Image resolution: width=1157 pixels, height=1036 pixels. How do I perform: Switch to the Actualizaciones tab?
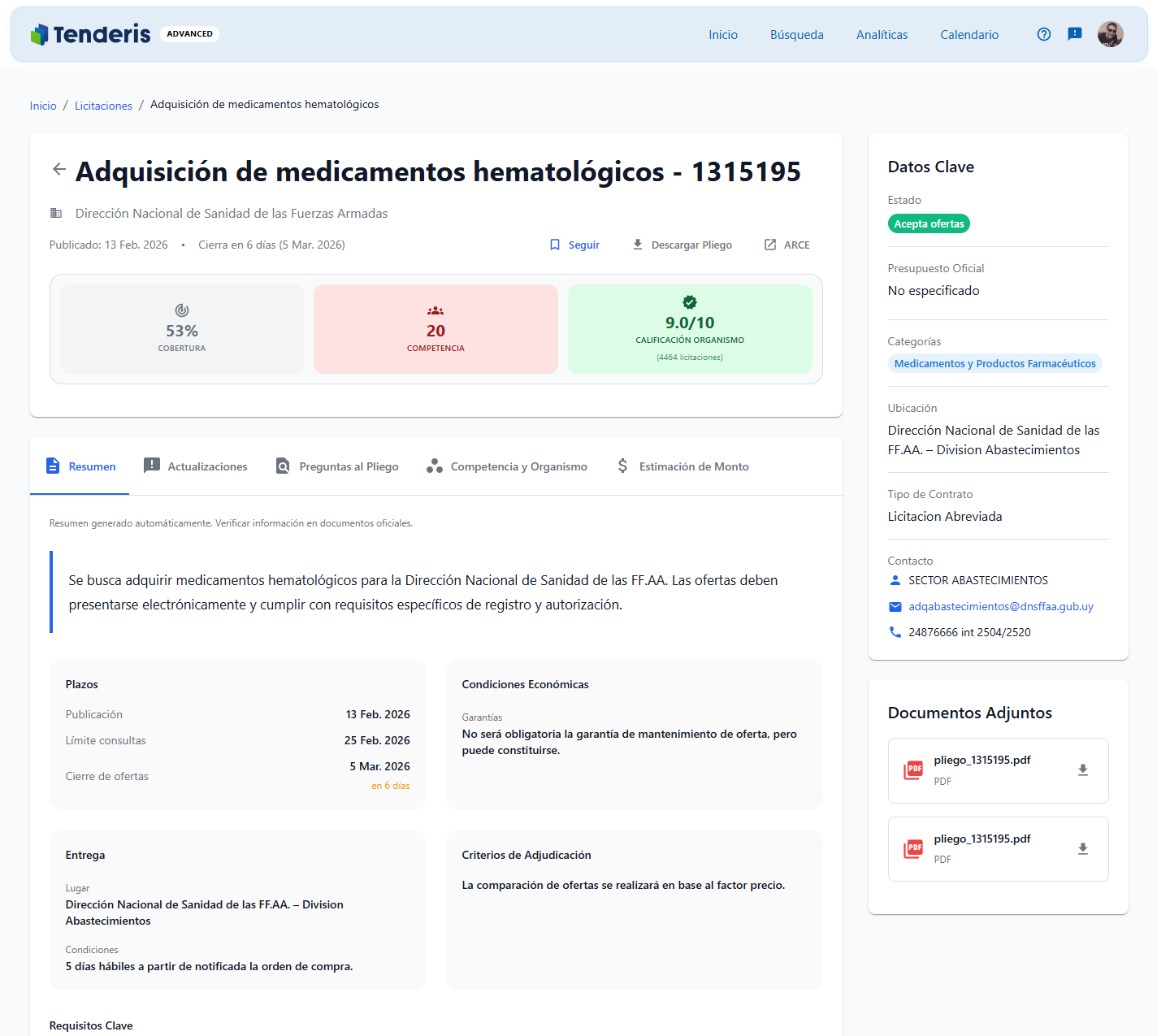(196, 466)
